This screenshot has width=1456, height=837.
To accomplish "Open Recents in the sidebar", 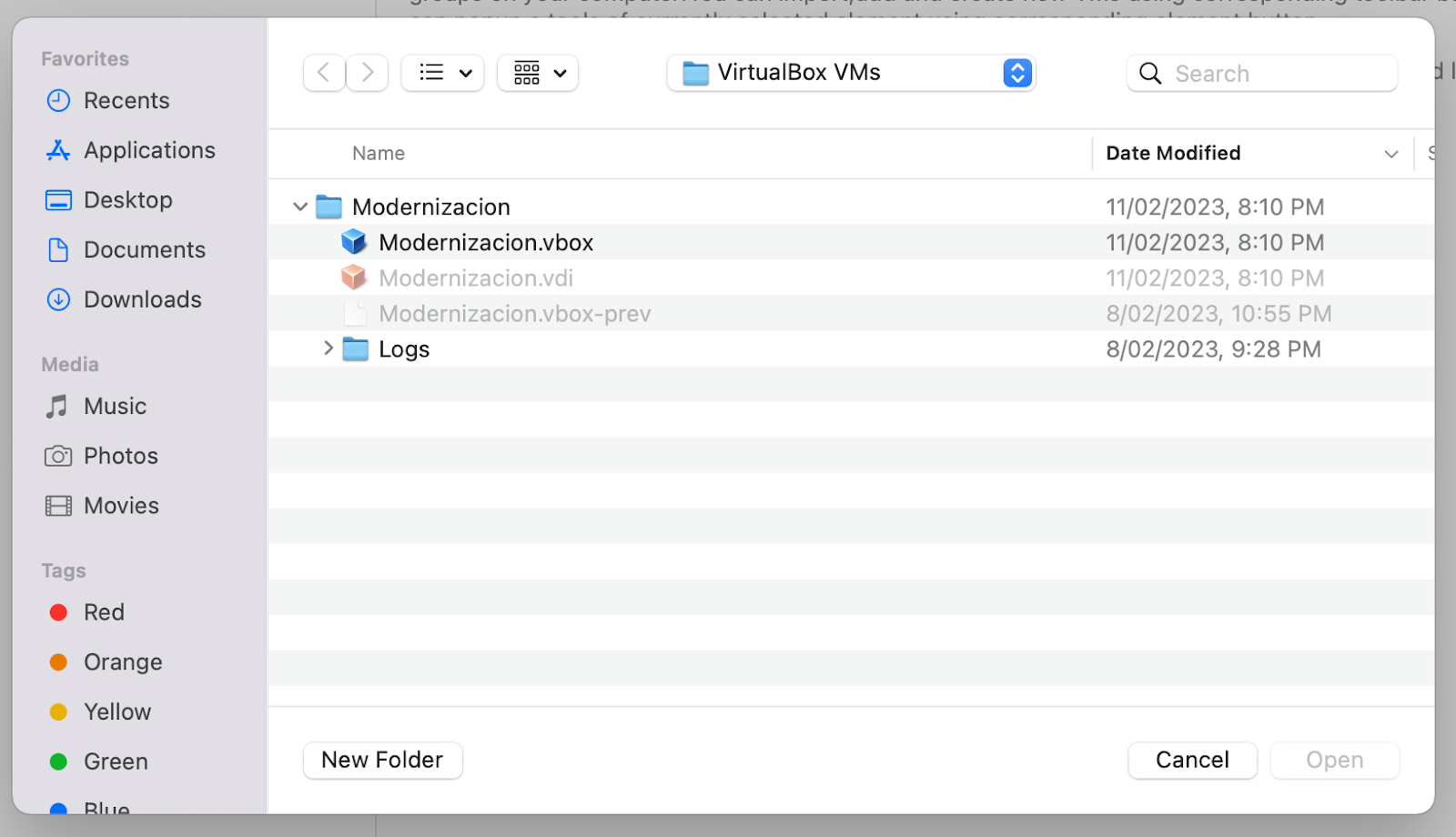I will tap(126, 101).
